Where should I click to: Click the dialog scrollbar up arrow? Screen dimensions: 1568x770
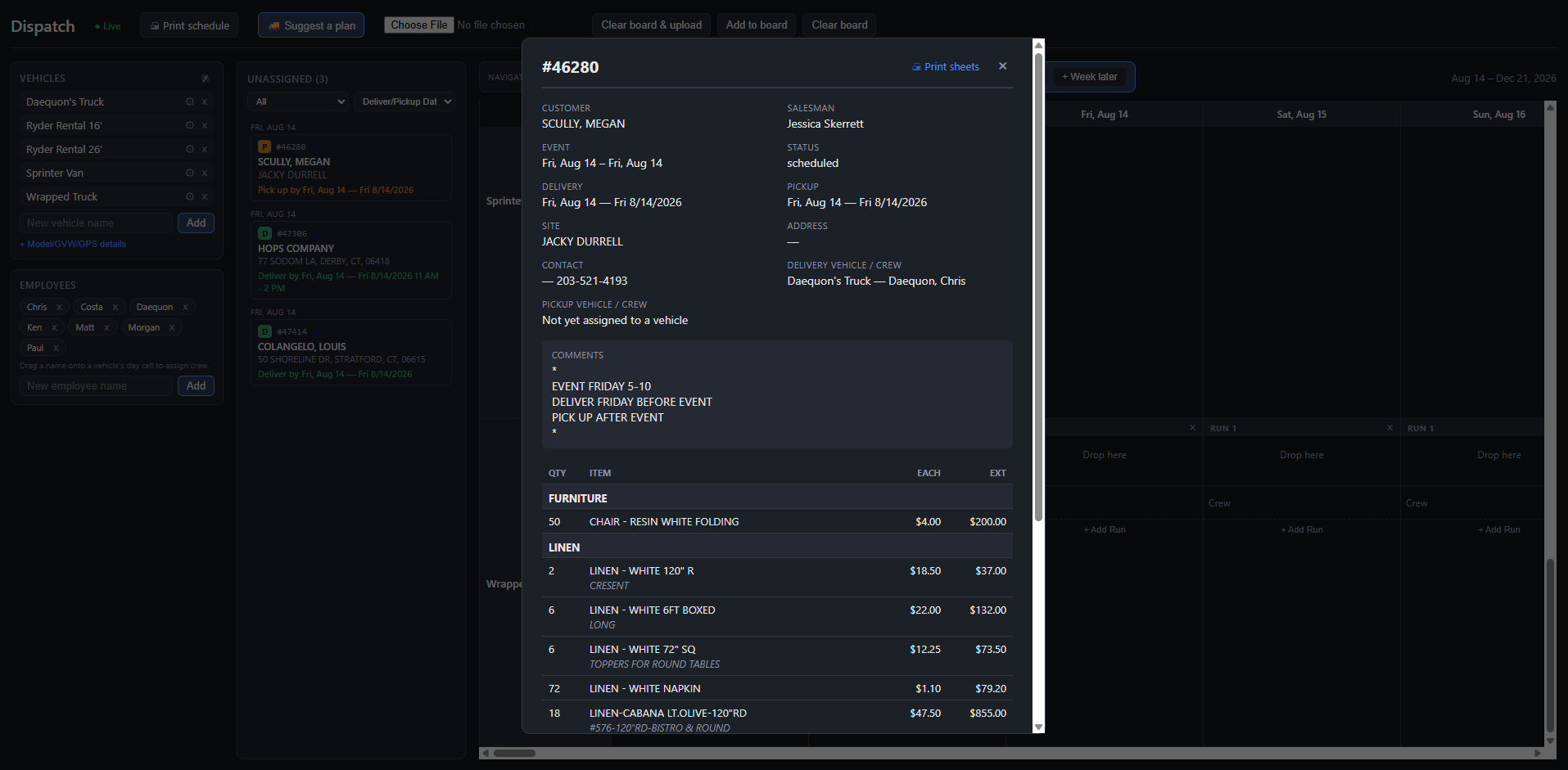pyautogui.click(x=1038, y=44)
